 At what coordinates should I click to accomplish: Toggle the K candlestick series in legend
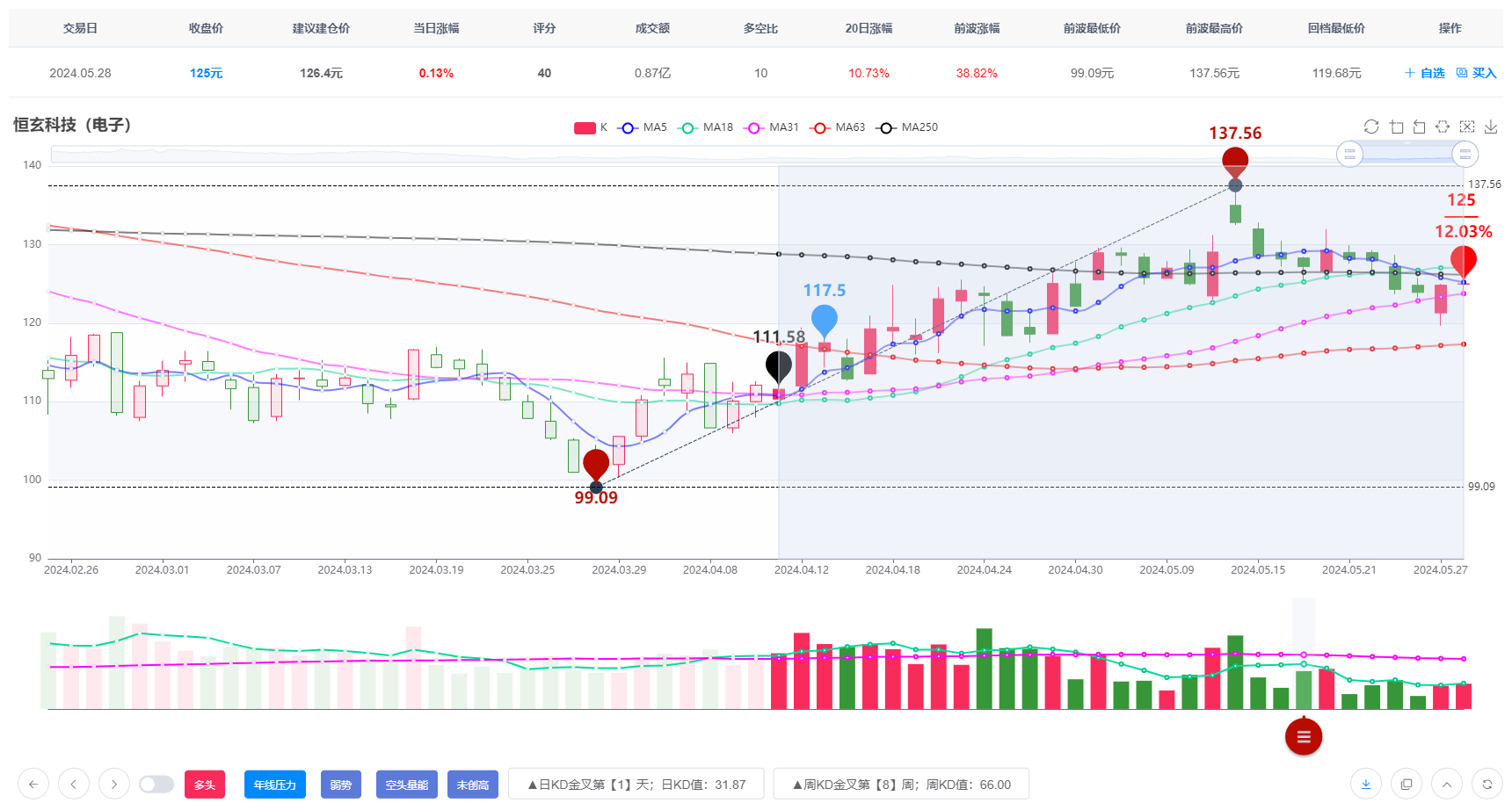590,127
